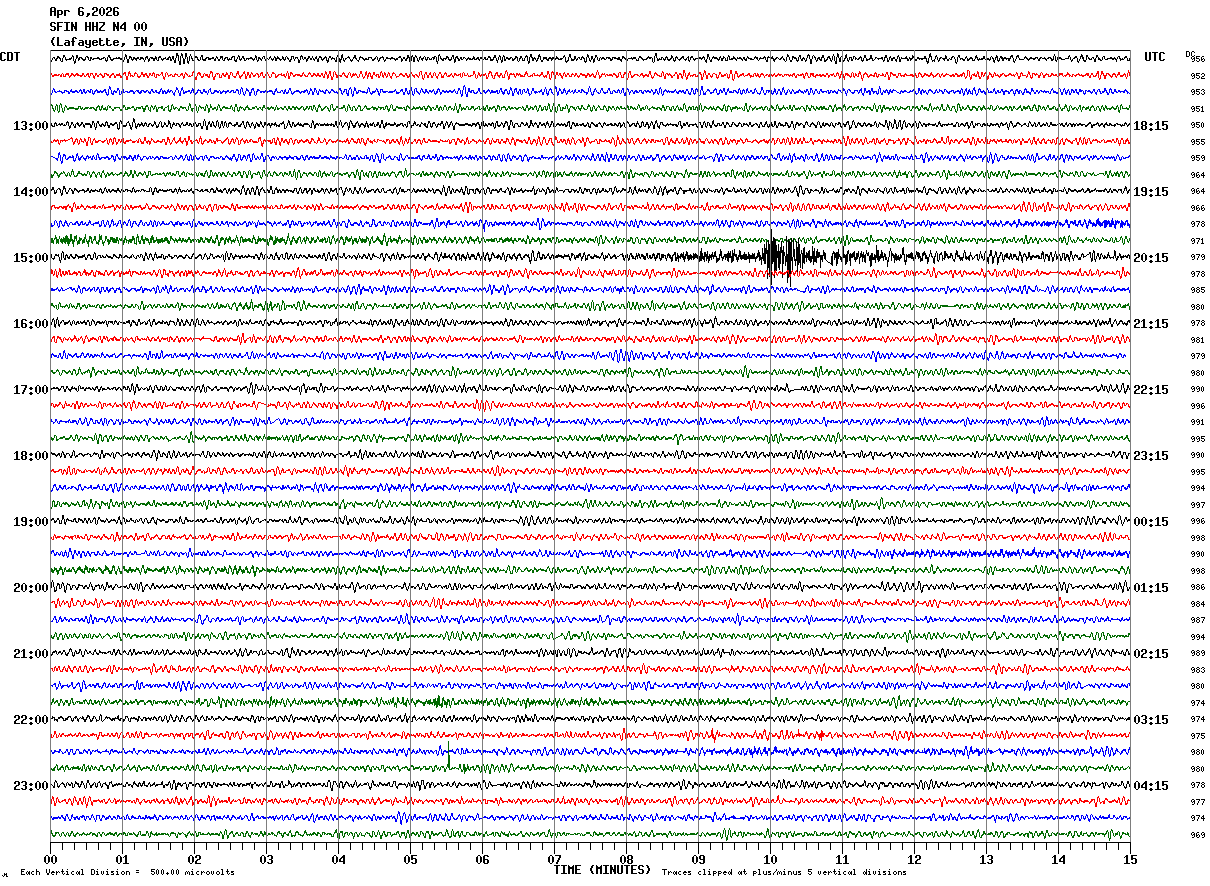1210x886 pixels.
Task: Select the 17:00 CDT time label
Action: point(30,390)
